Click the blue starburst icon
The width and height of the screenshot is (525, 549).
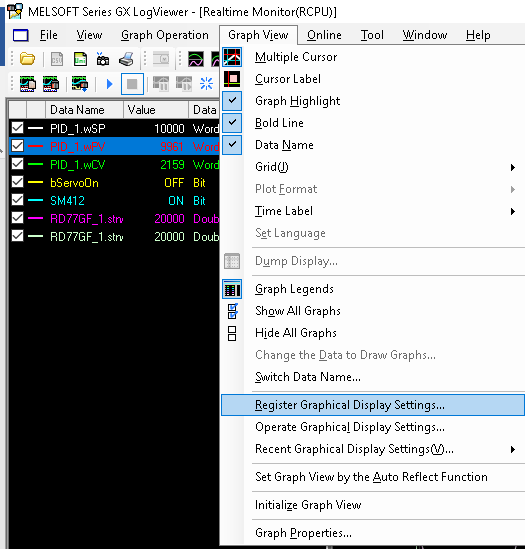click(206, 84)
